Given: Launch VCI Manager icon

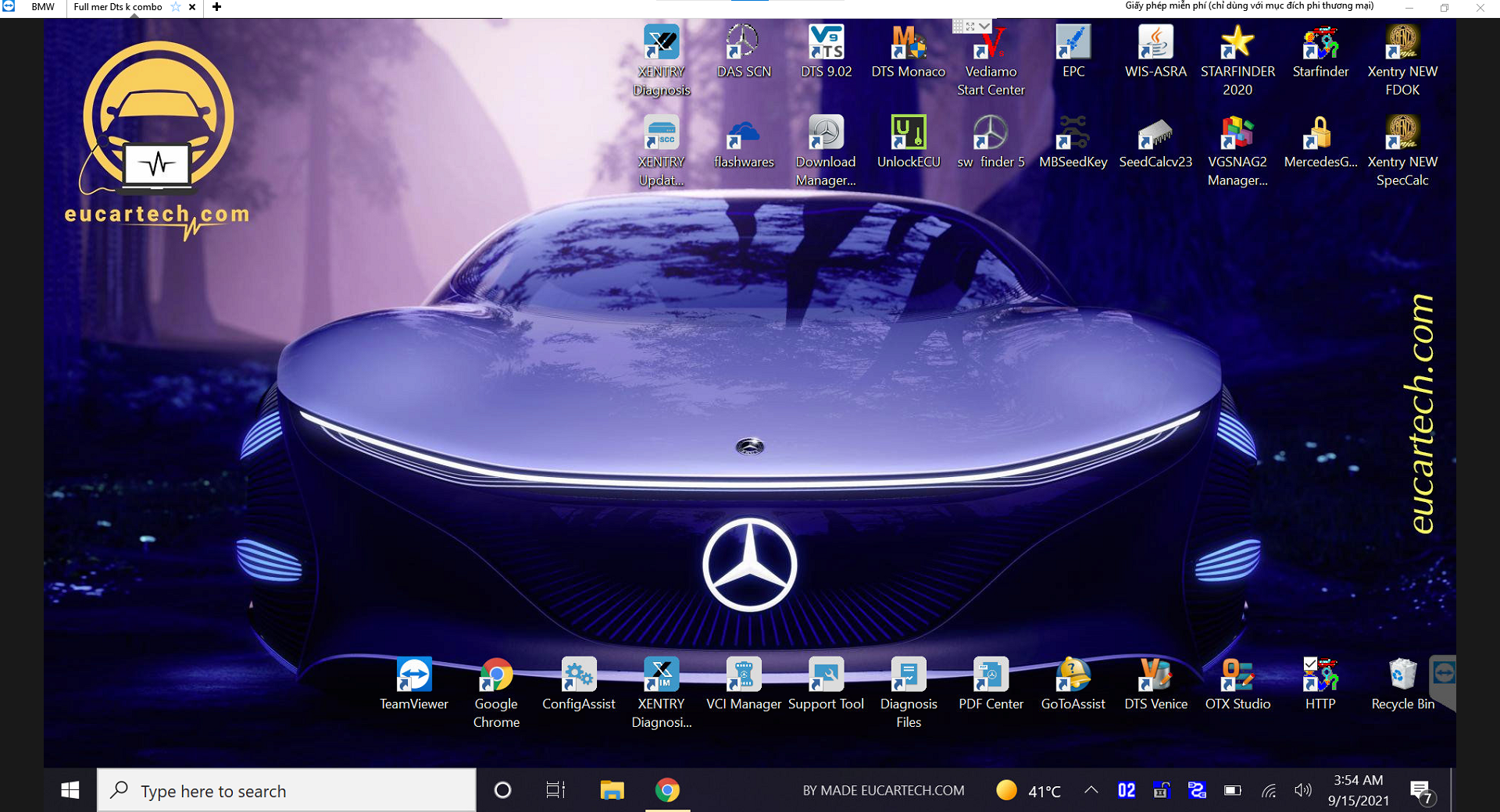Looking at the screenshot, I should coord(744,684).
